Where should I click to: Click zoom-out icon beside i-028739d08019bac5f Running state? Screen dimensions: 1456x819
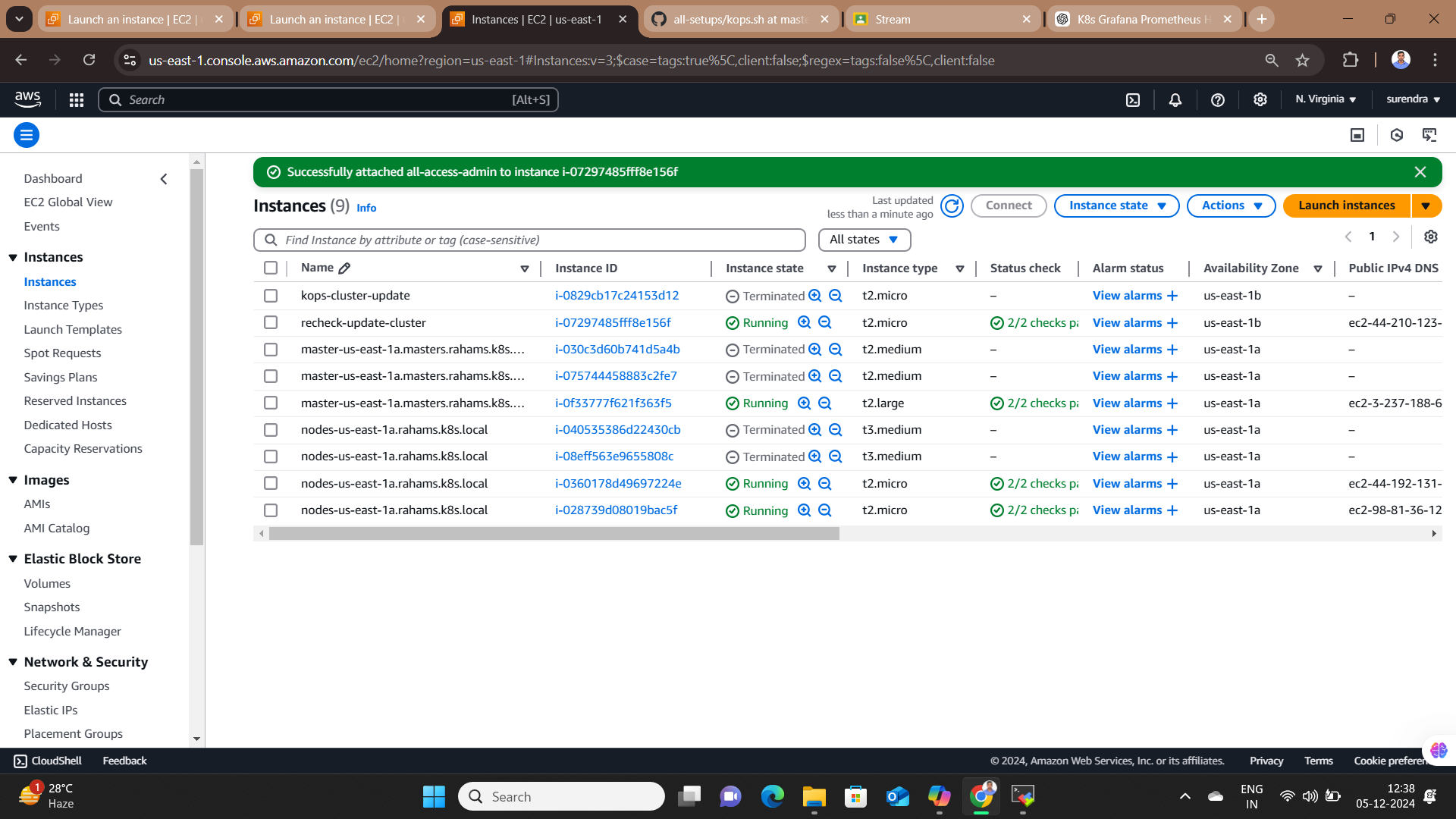pyautogui.click(x=825, y=510)
